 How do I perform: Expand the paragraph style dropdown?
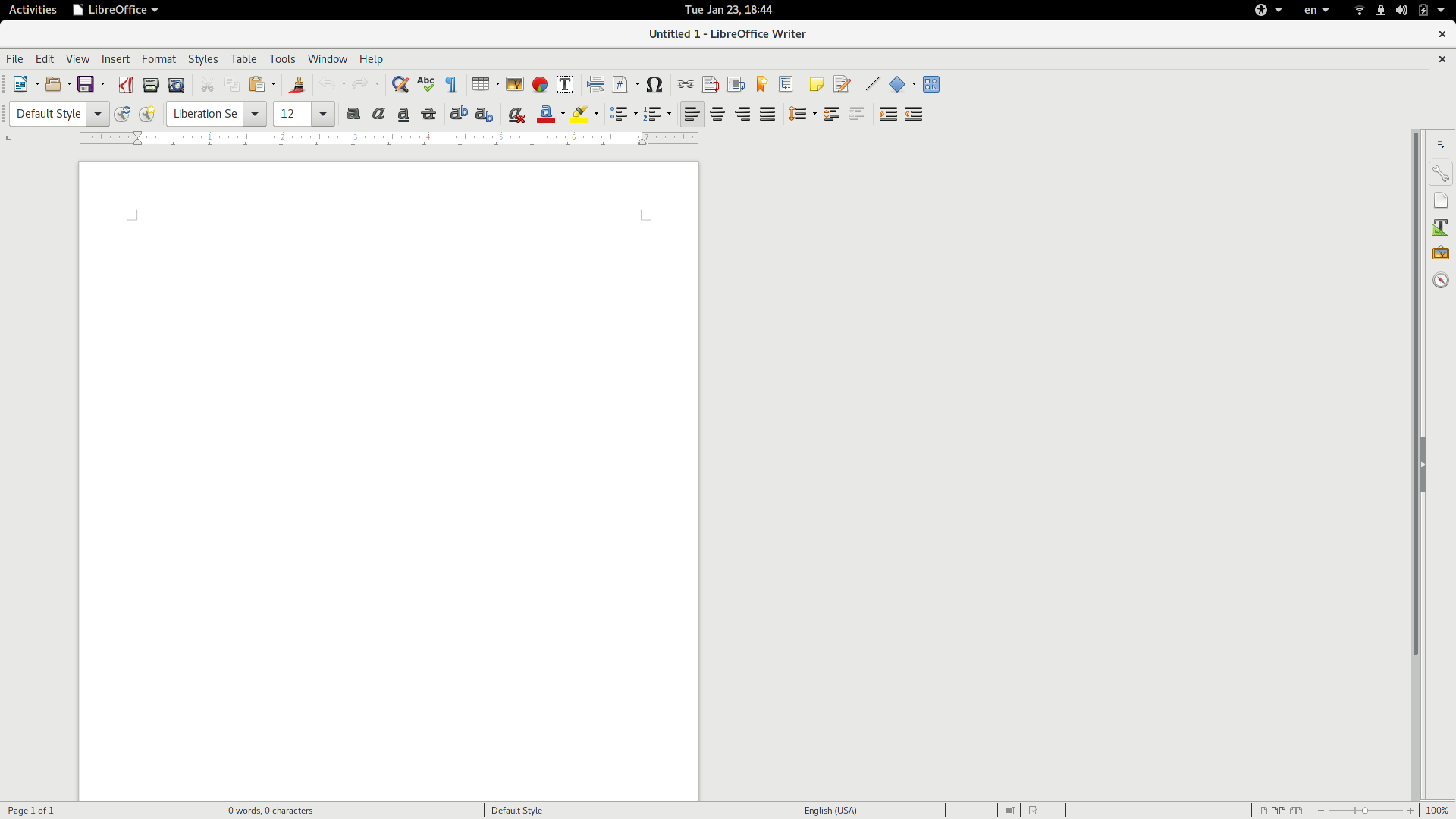coord(98,114)
